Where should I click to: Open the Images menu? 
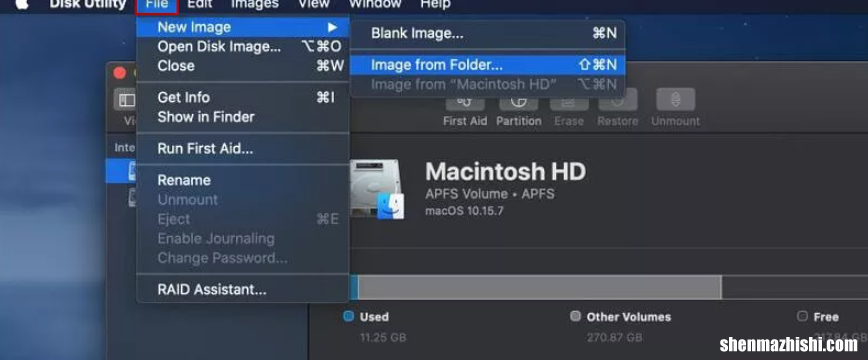point(255,4)
